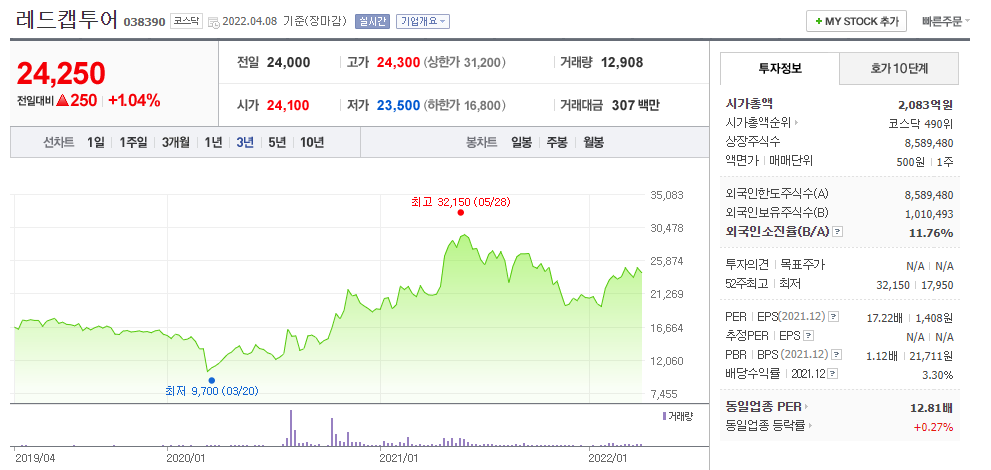Click the red up-arrow change indicator

[x=62, y=100]
